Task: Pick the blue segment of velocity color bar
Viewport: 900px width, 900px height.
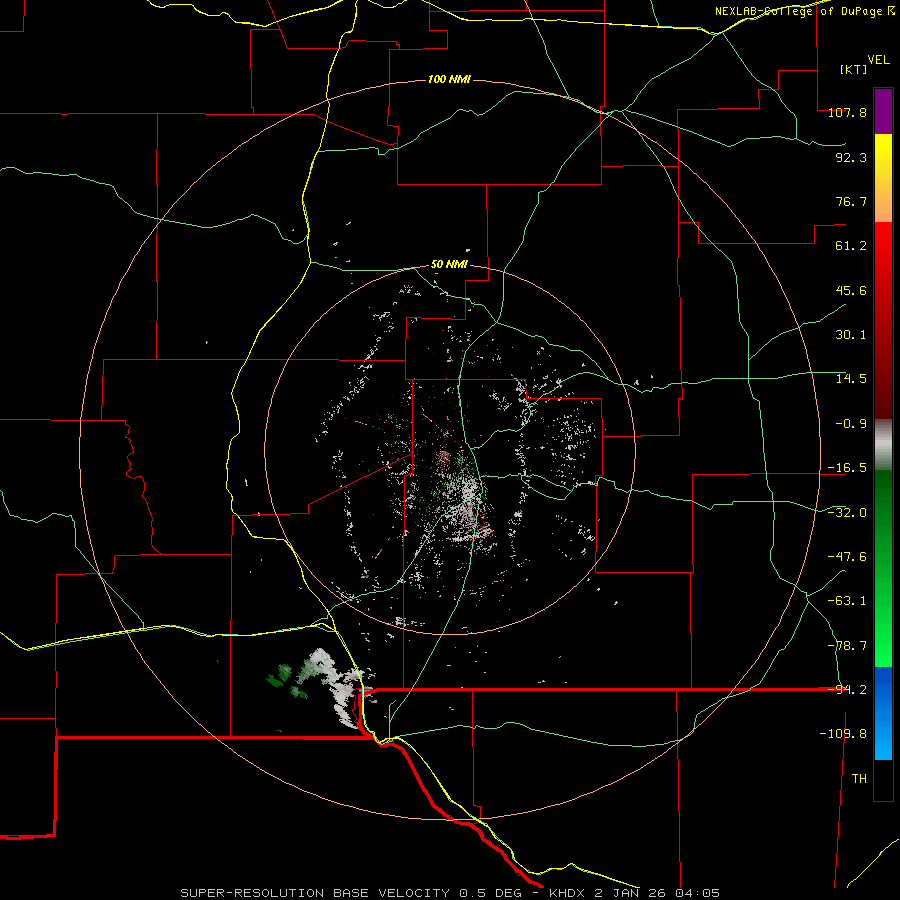Action: tap(883, 713)
